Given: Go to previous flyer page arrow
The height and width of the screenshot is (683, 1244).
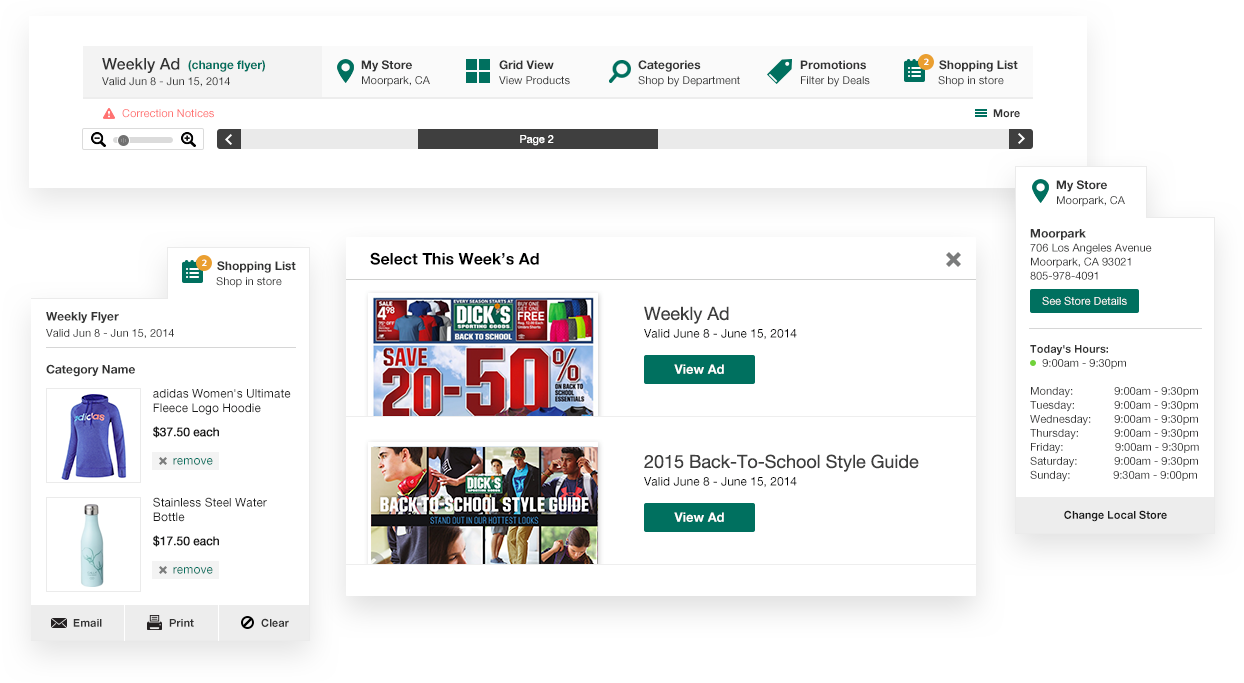Looking at the screenshot, I should 229,140.
